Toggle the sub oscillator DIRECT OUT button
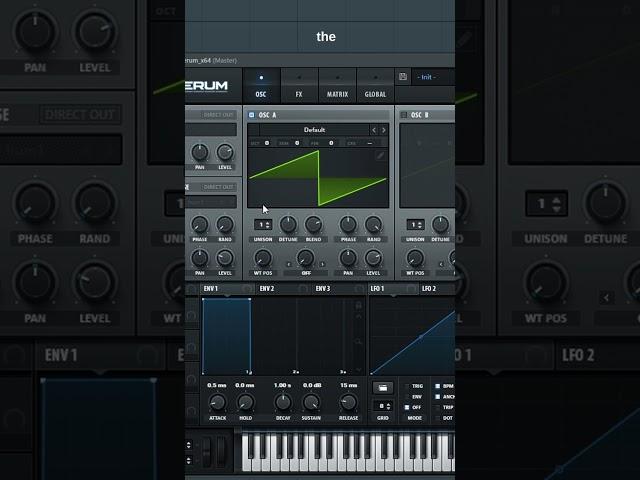Image resolution: width=640 pixels, height=480 pixels. 218,115
